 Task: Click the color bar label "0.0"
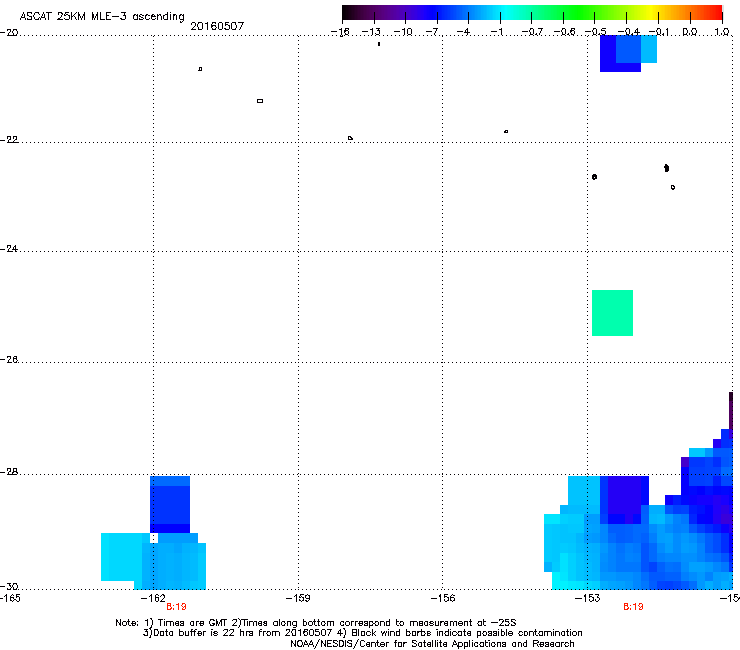[x=690, y=32]
